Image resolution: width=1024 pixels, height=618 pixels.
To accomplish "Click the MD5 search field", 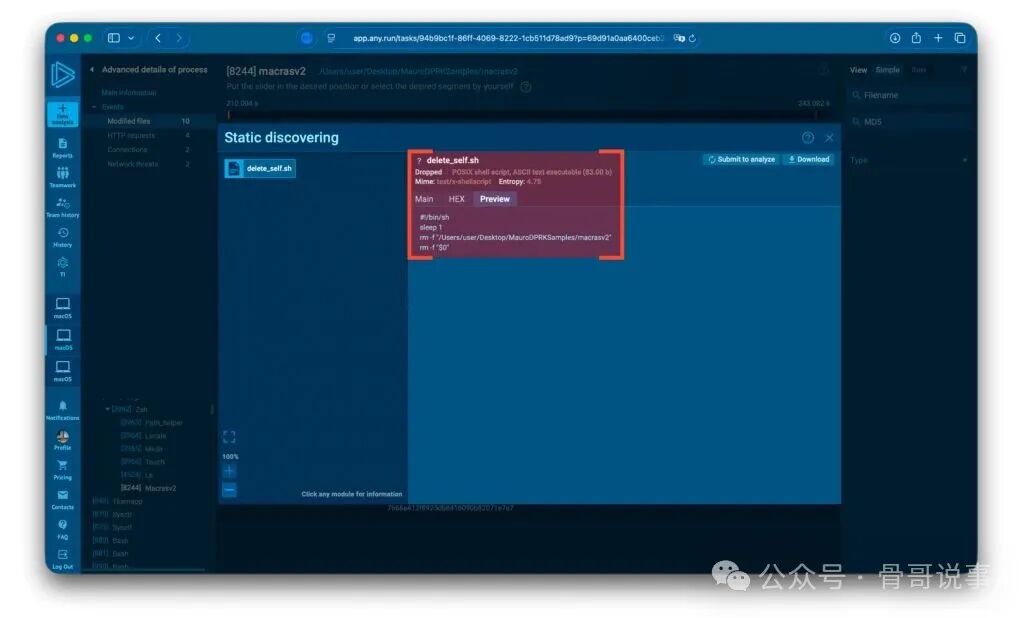I will (908, 122).
